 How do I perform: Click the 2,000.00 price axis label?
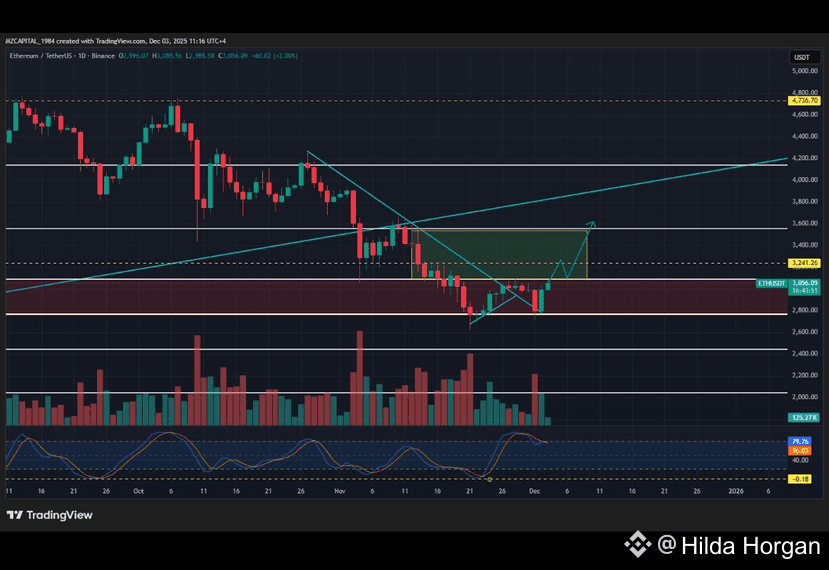click(x=805, y=397)
